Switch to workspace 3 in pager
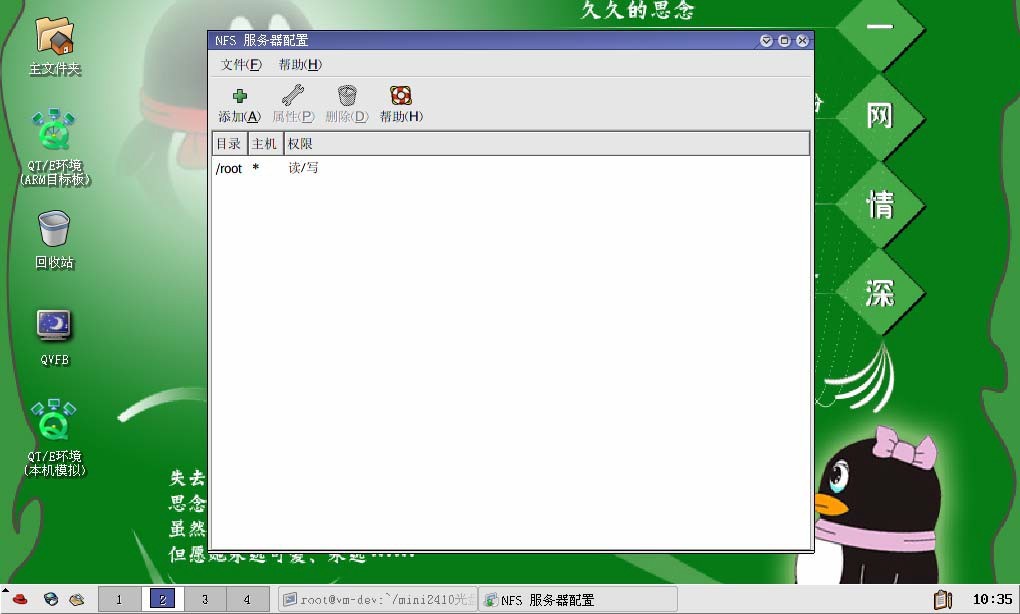 point(205,600)
